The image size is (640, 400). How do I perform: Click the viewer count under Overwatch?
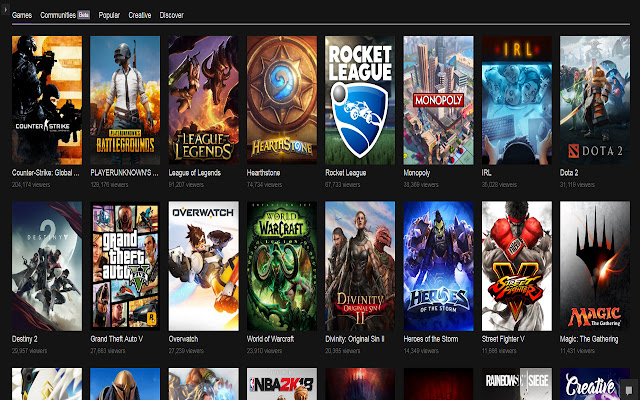click(186, 351)
